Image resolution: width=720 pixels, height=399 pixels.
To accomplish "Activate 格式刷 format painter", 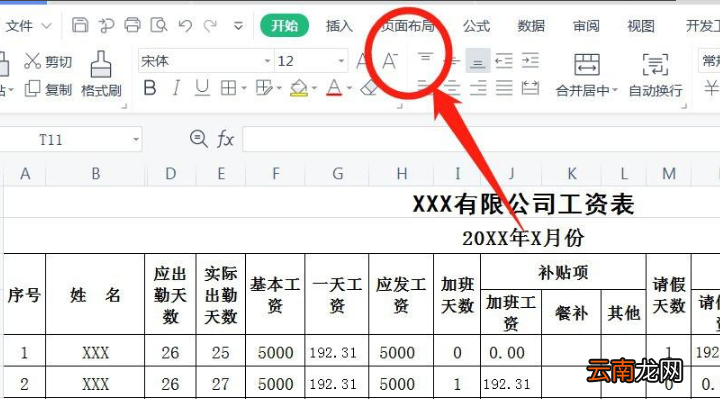I will coord(101,74).
